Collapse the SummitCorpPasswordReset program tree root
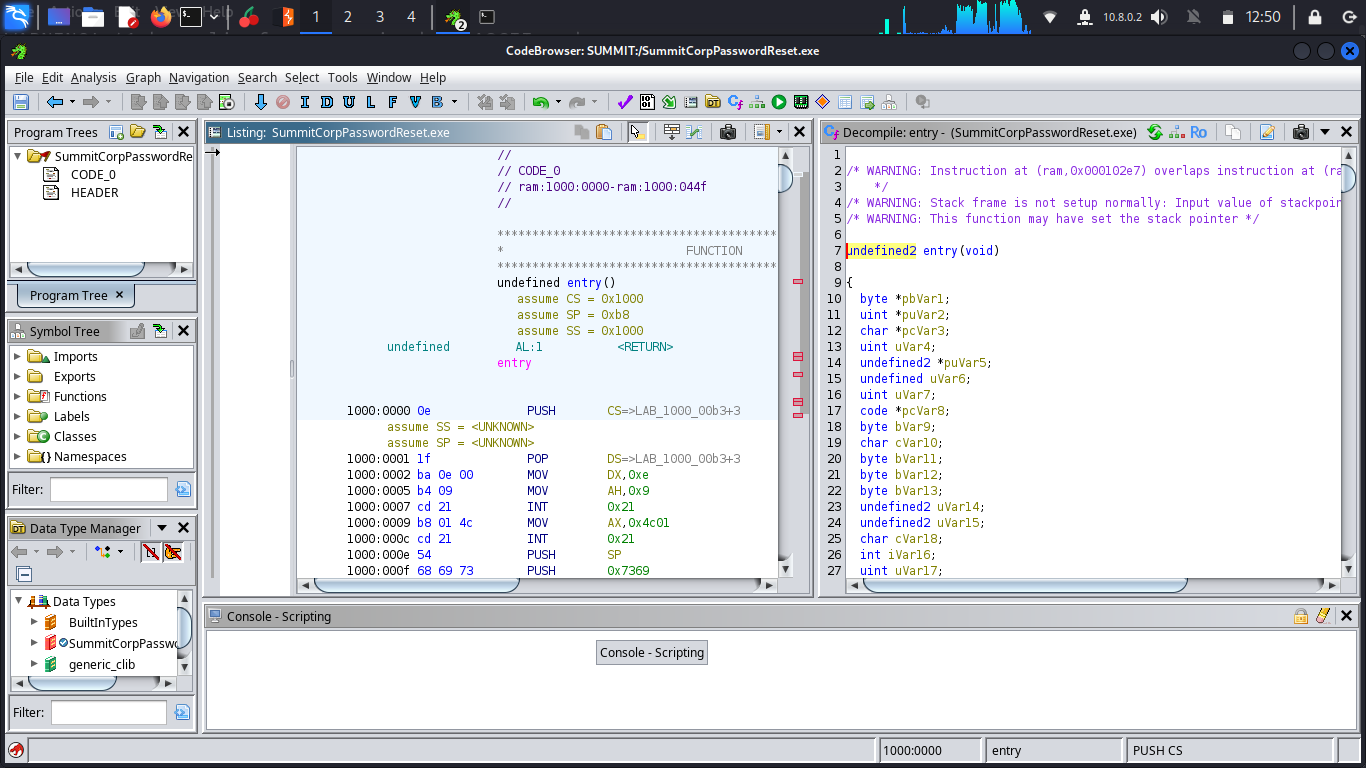This screenshot has width=1366, height=768. tap(18, 156)
